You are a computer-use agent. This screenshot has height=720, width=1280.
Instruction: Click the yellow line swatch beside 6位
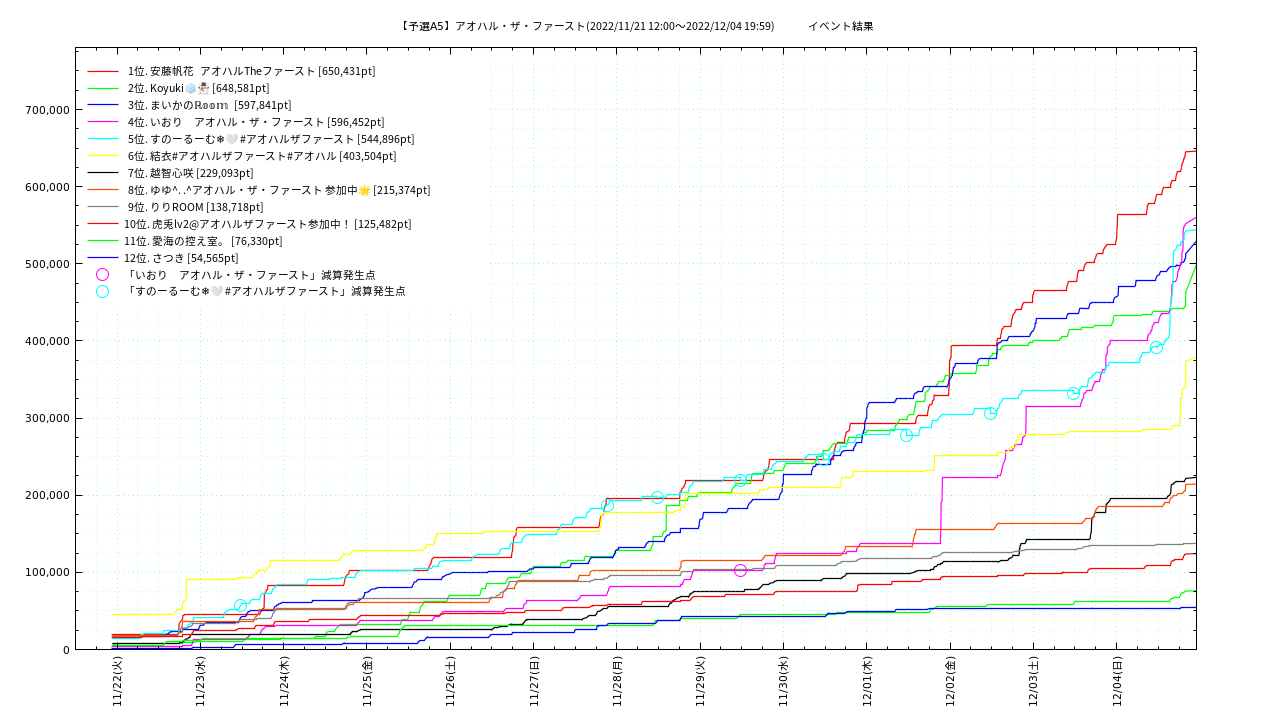click(x=103, y=156)
